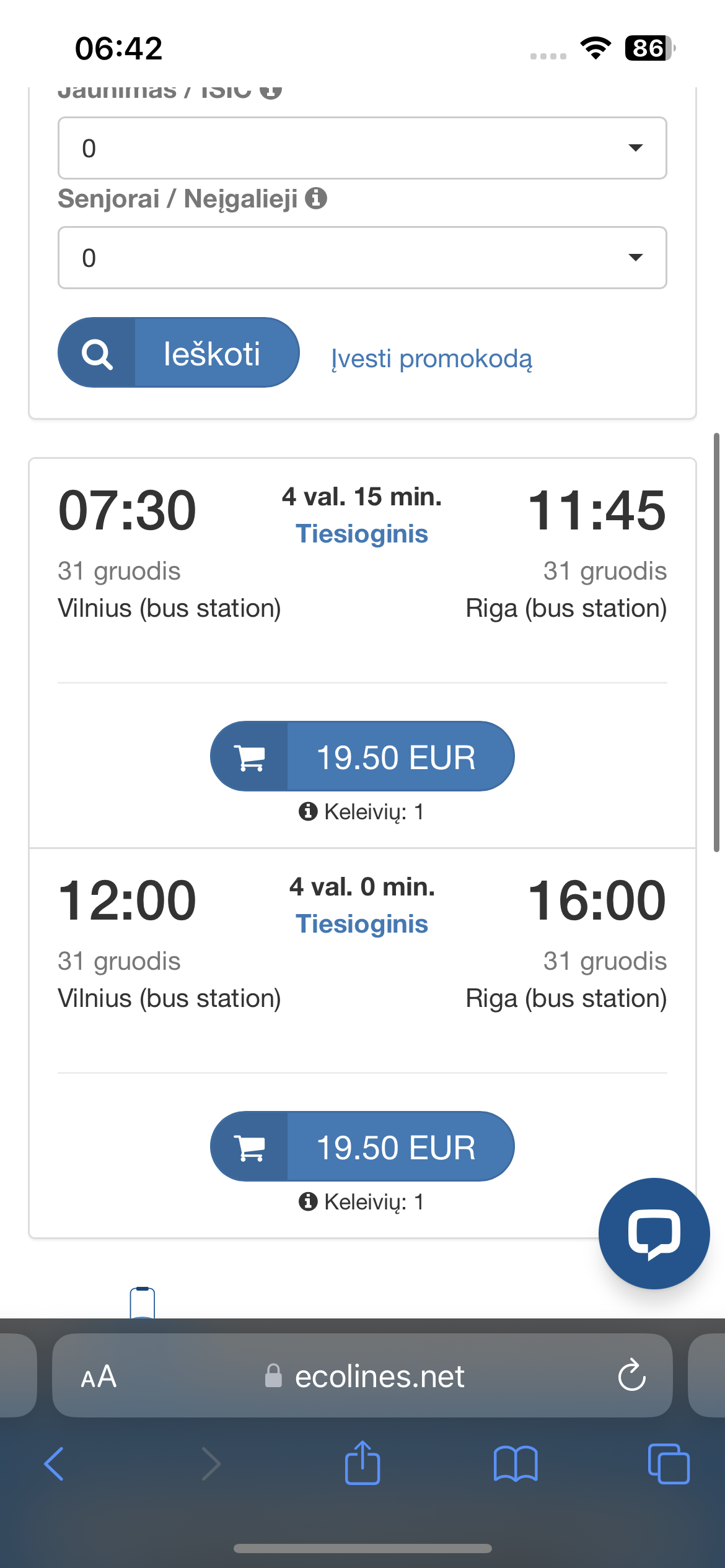
Task: Tap info icon next to Senjorai / Neįgalieji
Action: [x=316, y=198]
